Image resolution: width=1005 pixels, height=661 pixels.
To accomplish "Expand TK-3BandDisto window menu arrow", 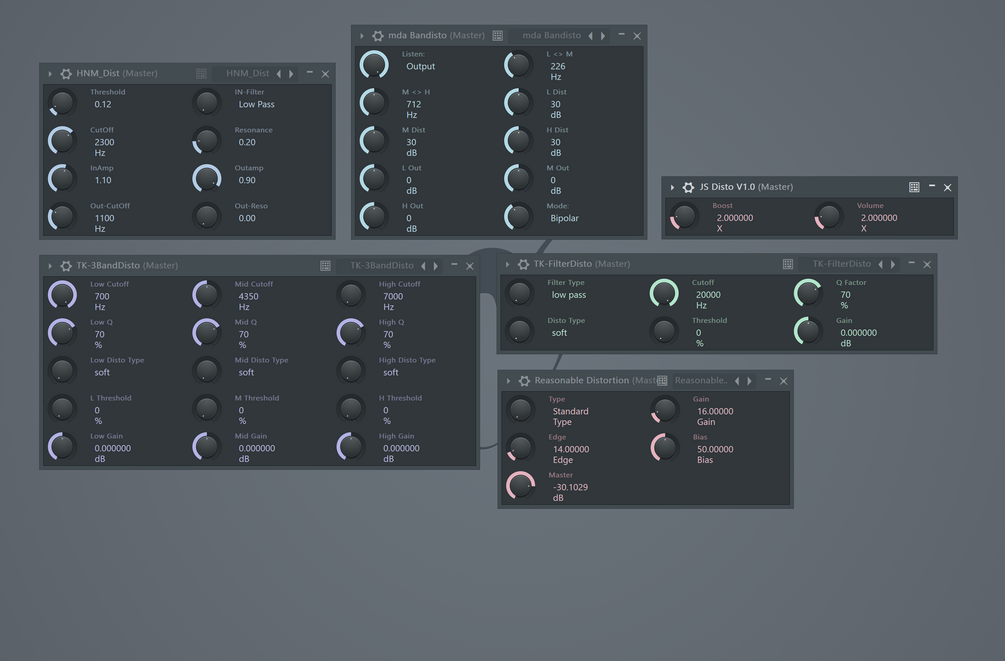I will 50,265.
